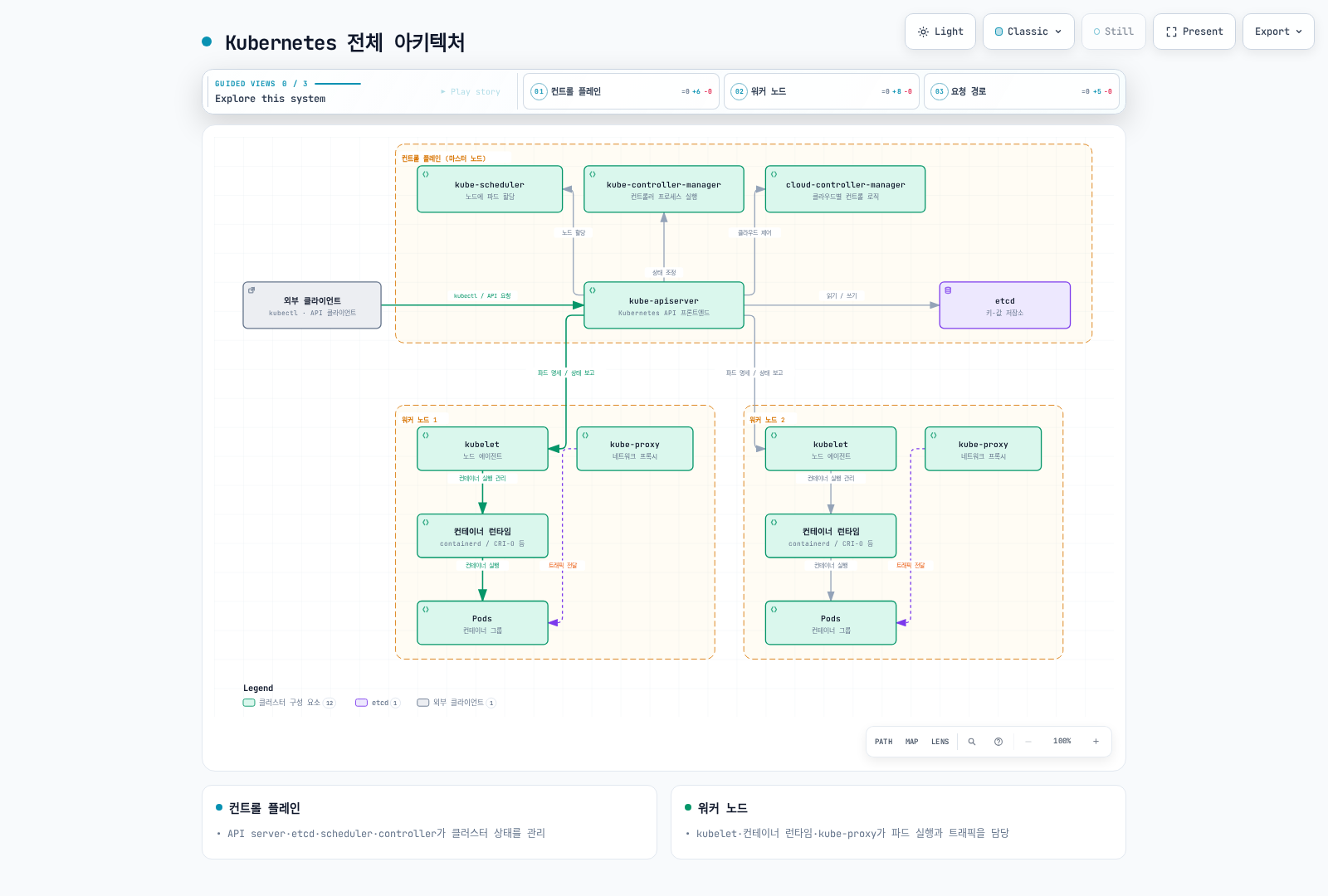The height and width of the screenshot is (896, 1328).
Task: Zoom in with the plus button
Action: coord(1096,742)
